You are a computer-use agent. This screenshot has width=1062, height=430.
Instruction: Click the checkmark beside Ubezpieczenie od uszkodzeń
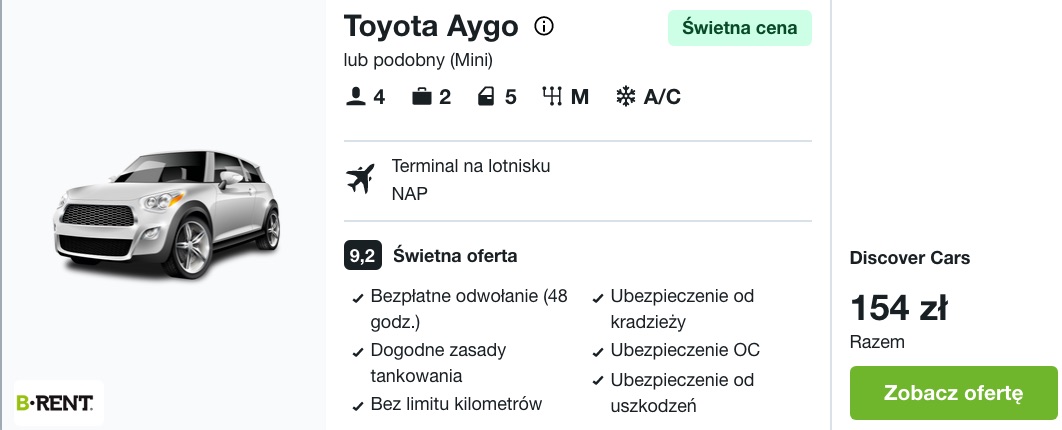pyautogui.click(x=598, y=381)
